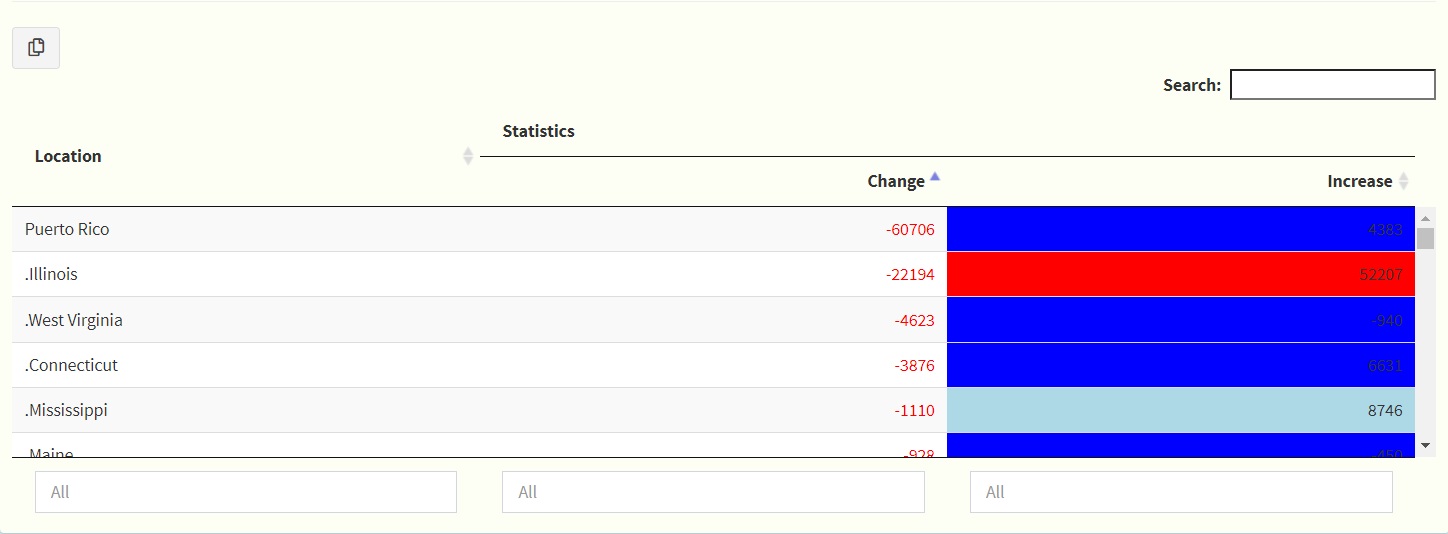Click the table scrollbar up arrow
The width and height of the screenshot is (1448, 534).
[x=1426, y=218]
